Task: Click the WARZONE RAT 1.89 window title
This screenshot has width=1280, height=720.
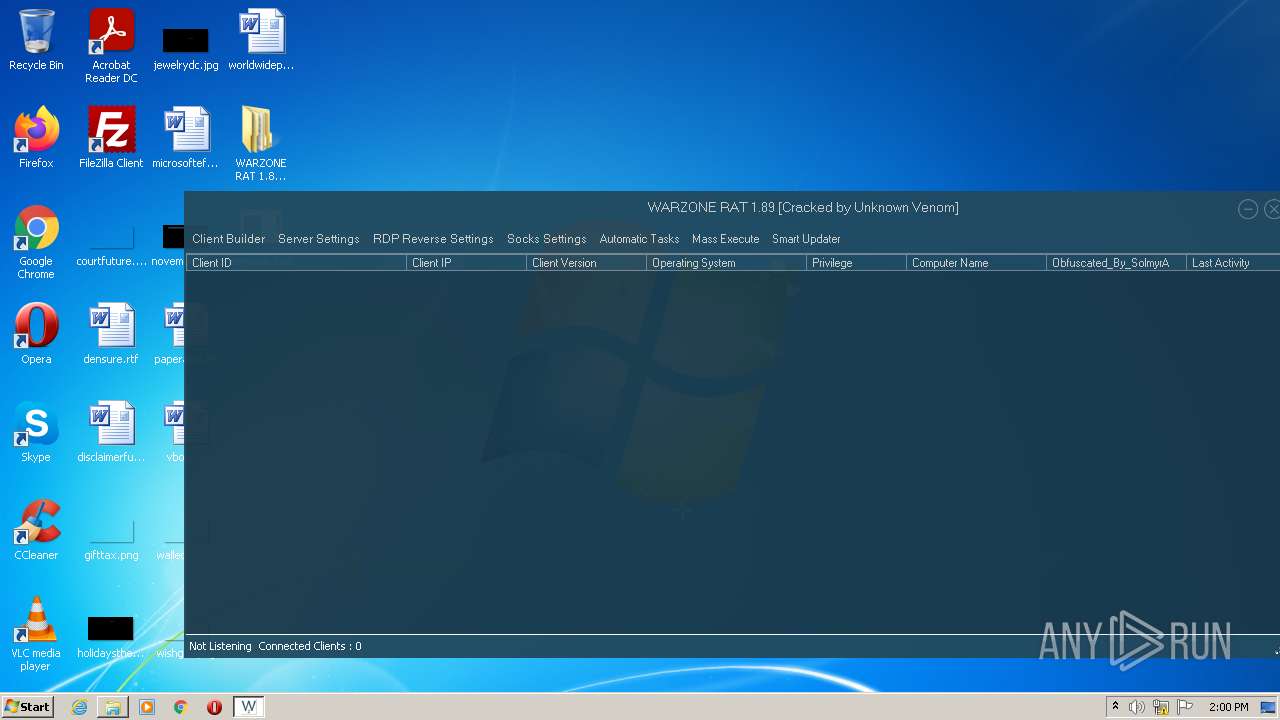Action: point(803,208)
